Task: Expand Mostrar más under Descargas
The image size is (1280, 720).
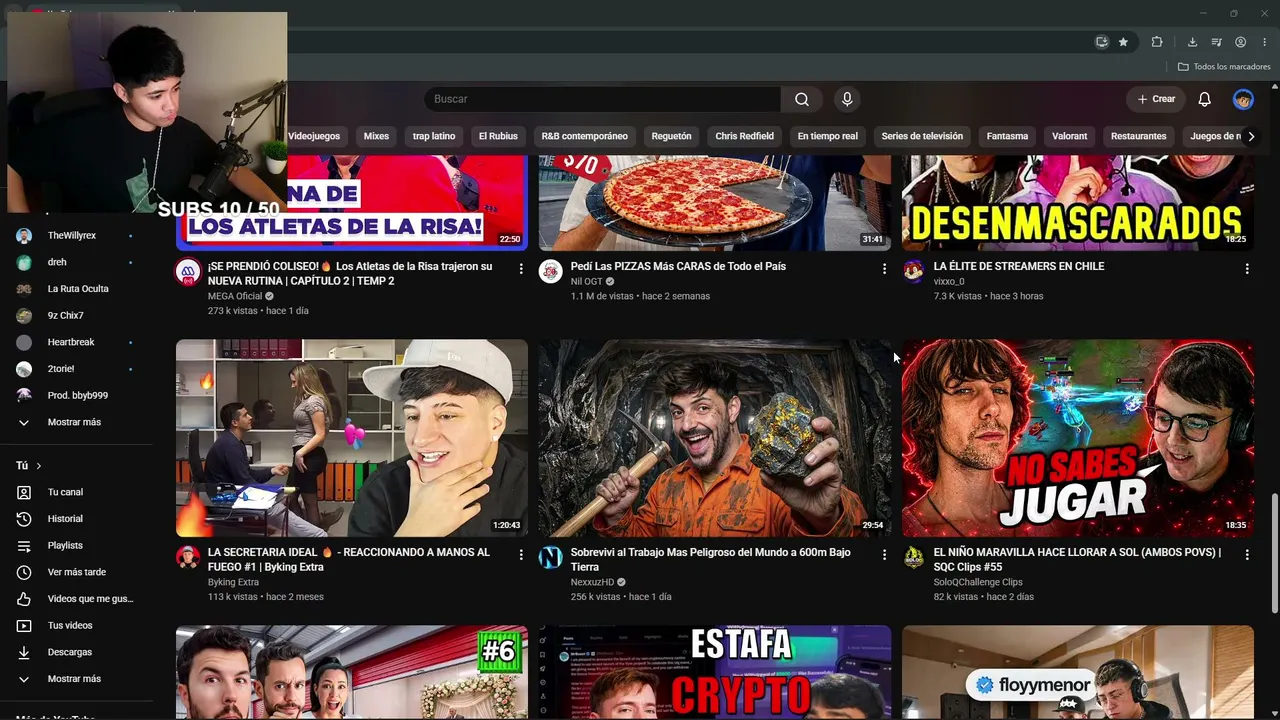Action: pos(76,679)
